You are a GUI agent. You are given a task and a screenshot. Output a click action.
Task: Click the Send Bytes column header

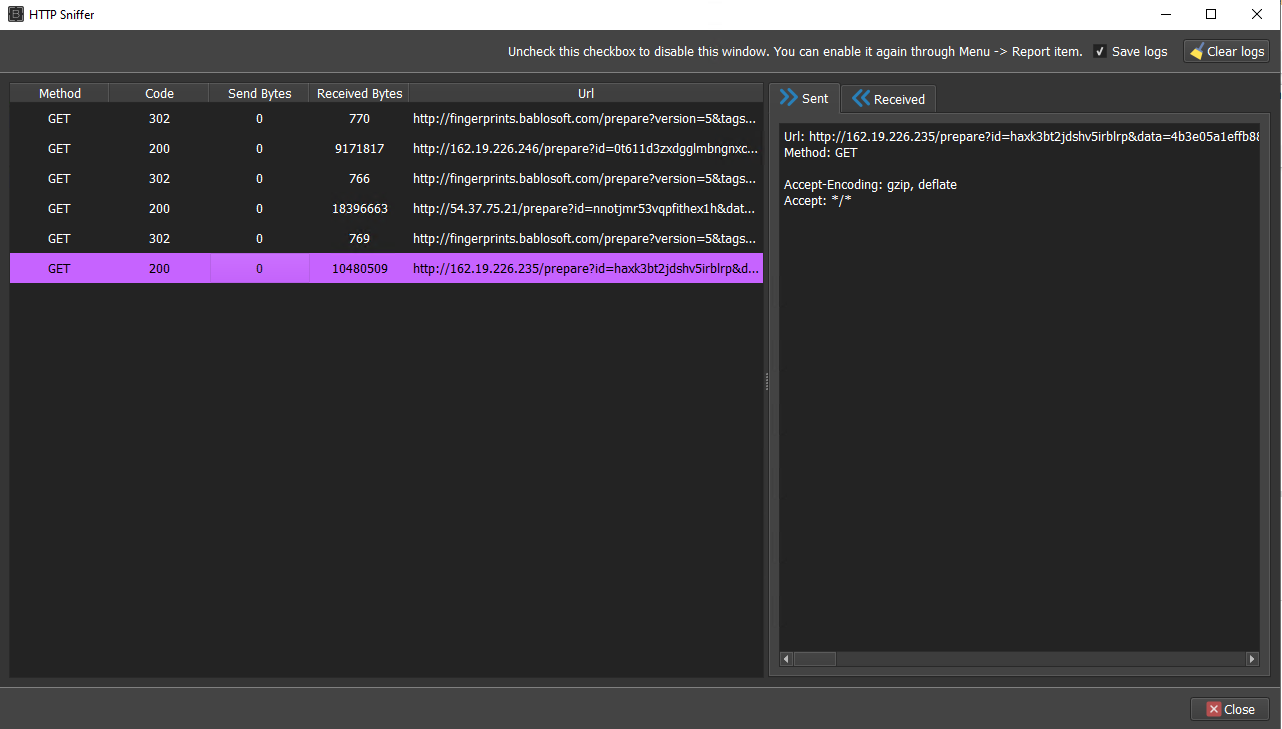(259, 93)
